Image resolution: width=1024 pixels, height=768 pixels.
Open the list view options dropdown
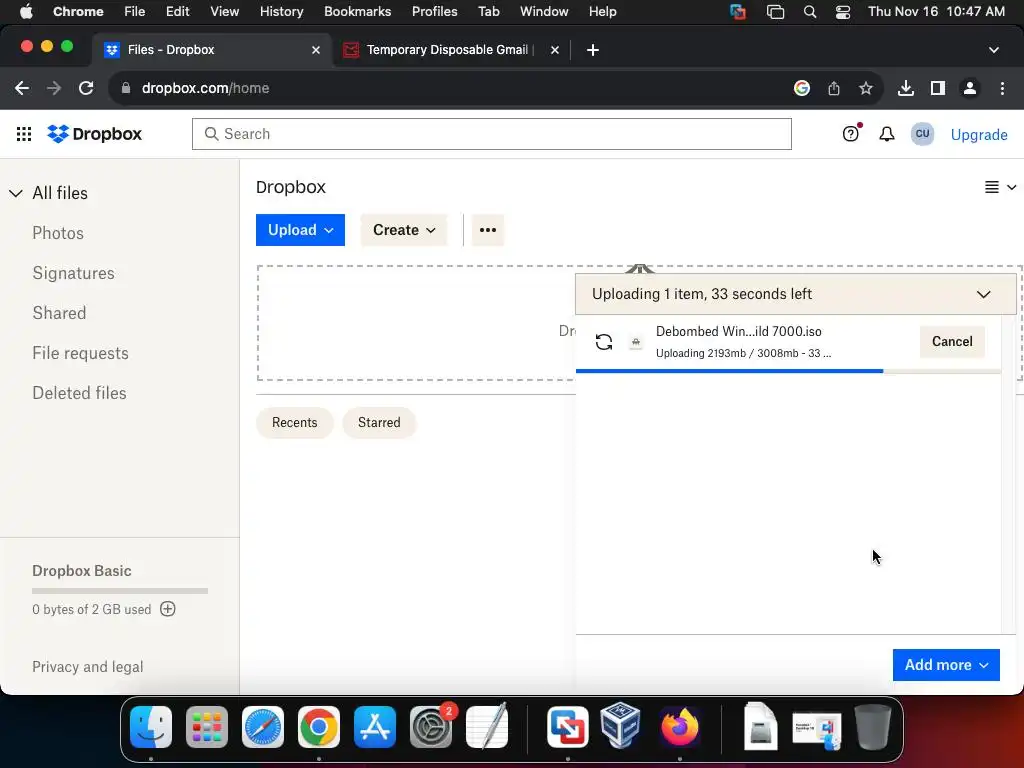point(1000,187)
